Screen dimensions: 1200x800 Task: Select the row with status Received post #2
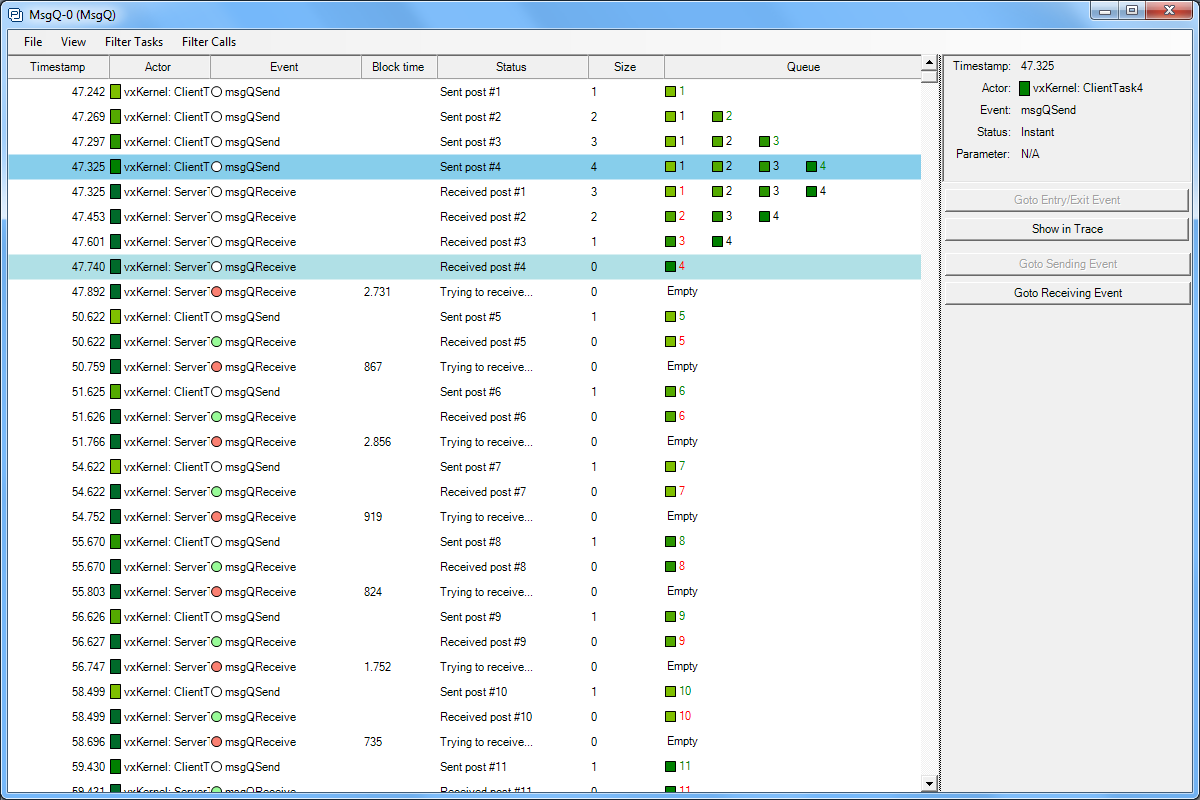(465, 217)
